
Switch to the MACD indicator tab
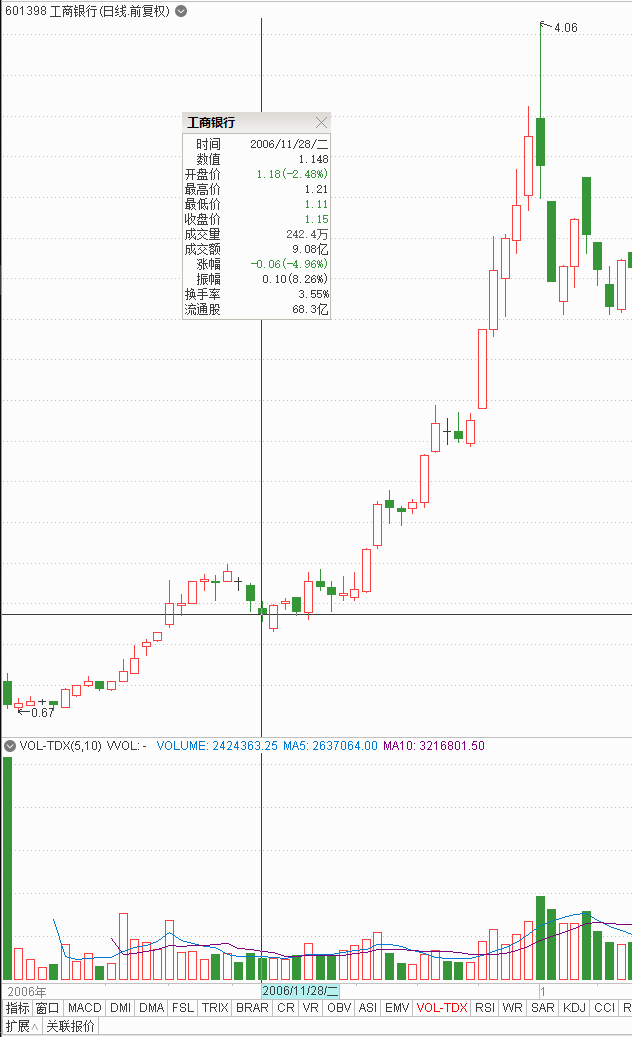[x=85, y=1008]
